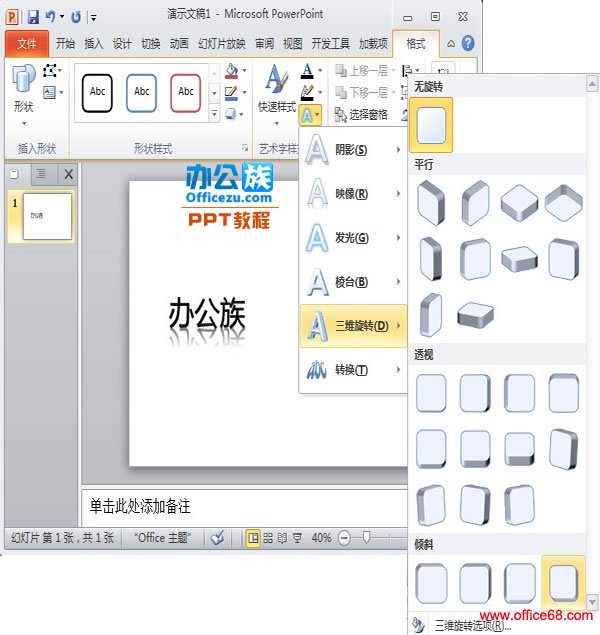Viewport: 600px width, 635px height.
Task: Open the Edit Shape dropdown arrow
Action: pyautogui.click(x=60, y=71)
